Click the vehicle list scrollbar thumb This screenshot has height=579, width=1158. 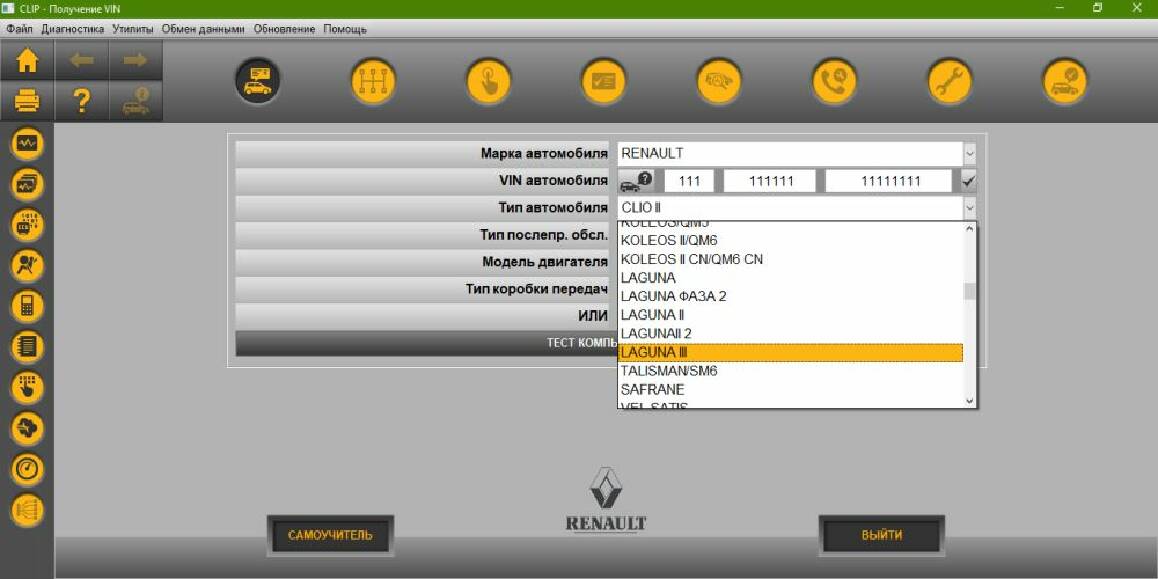970,291
